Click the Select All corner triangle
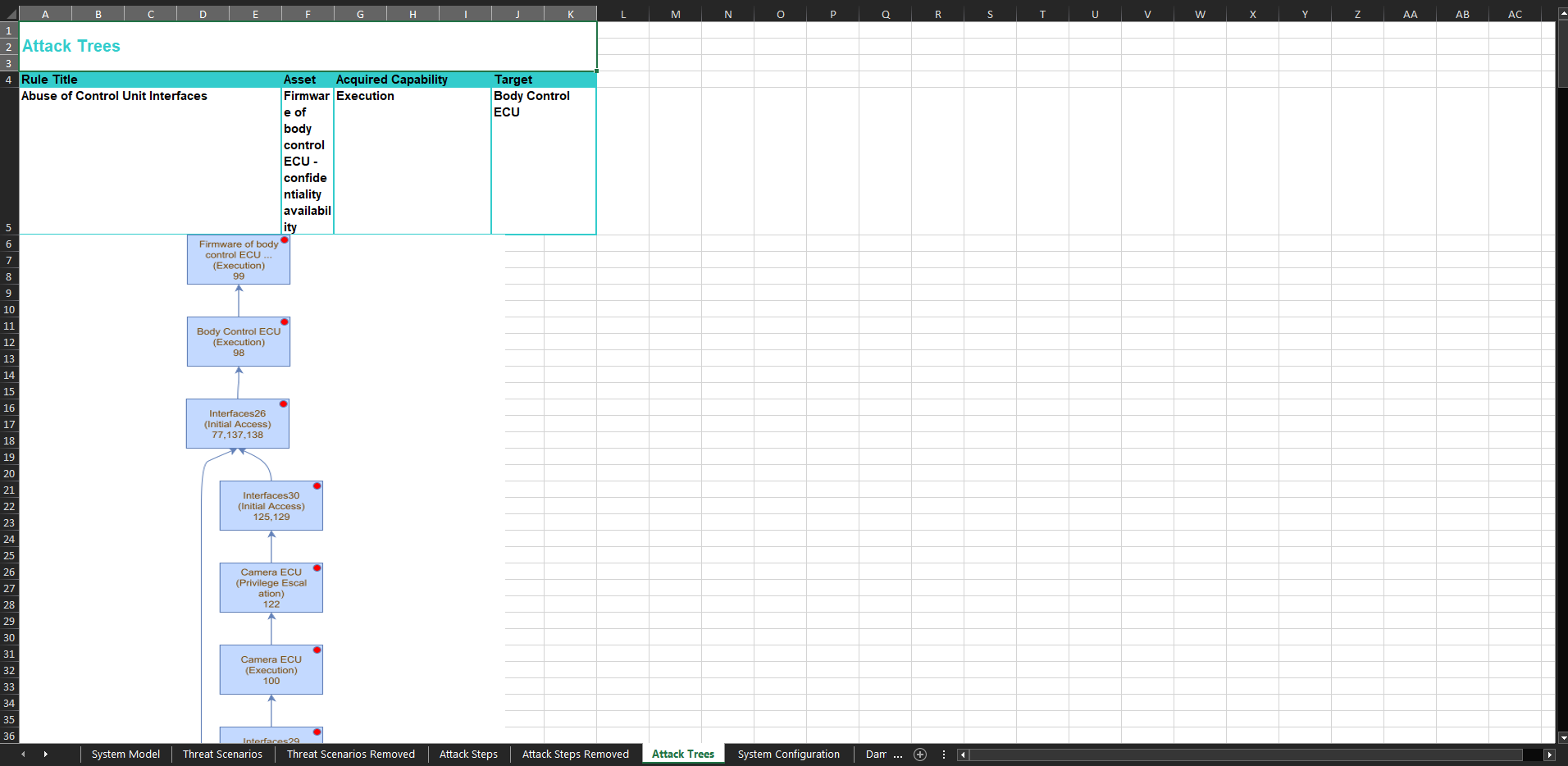 (x=9, y=14)
